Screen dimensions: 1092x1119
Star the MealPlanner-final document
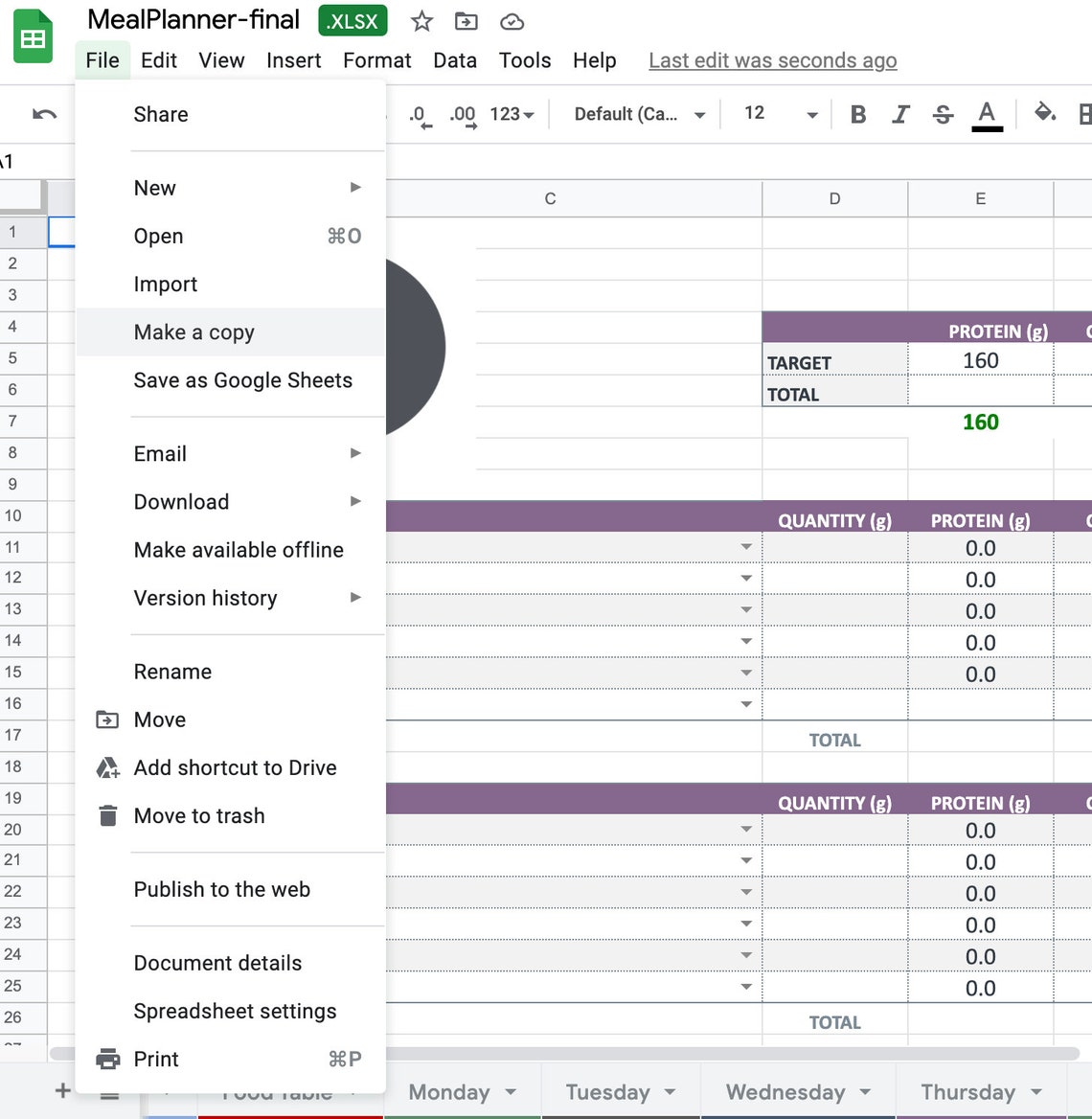[x=421, y=21]
